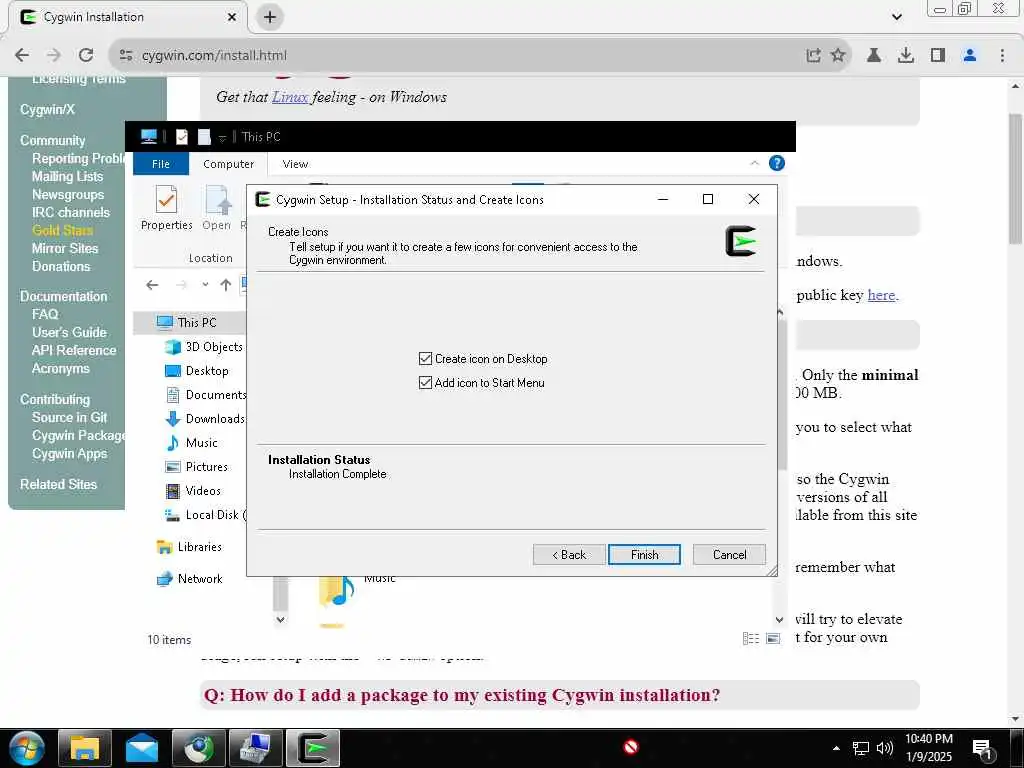Click Finish in Cygwin Setup dialog

(644, 554)
